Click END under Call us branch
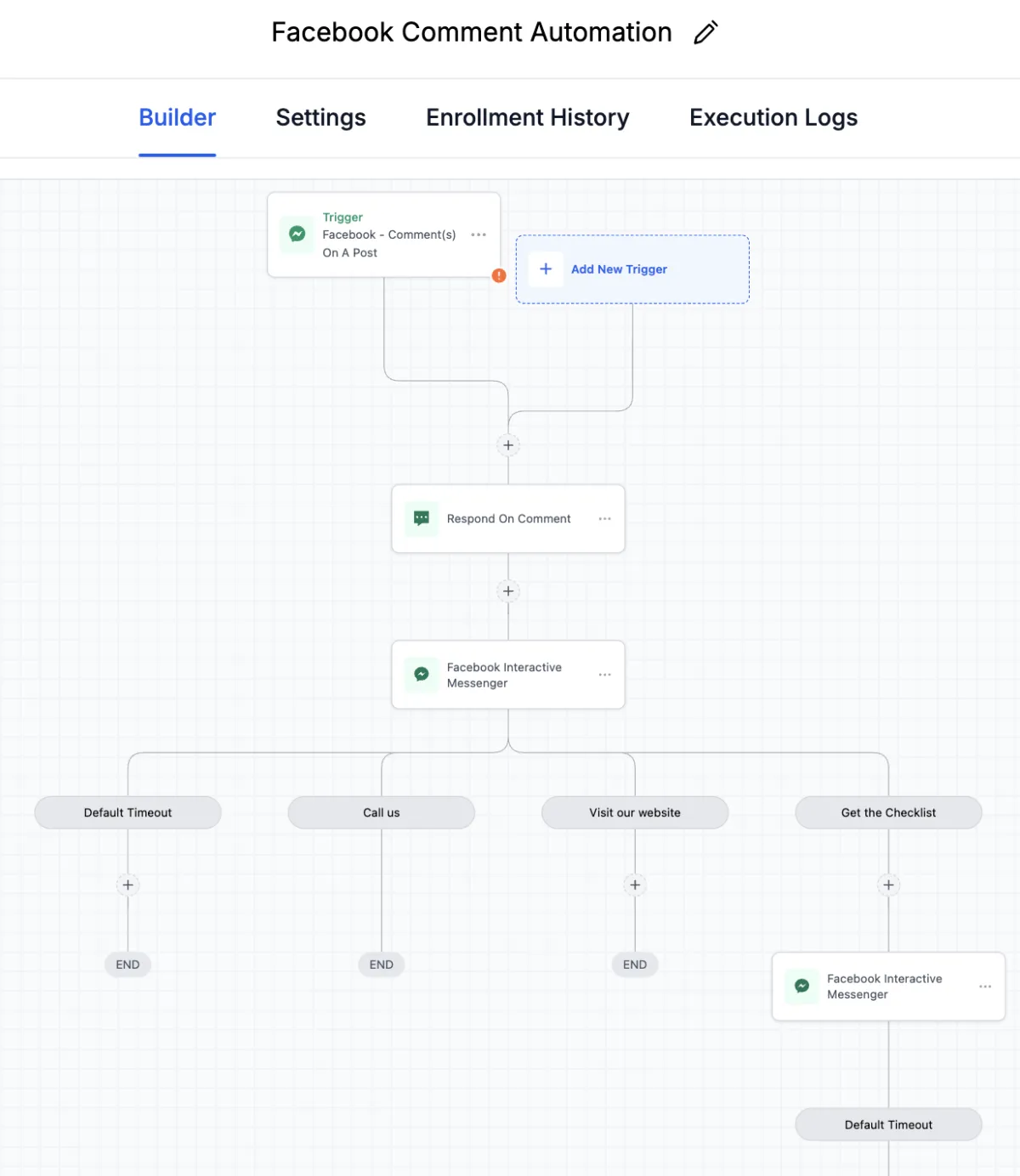Viewport: 1020px width, 1176px height. click(381, 964)
